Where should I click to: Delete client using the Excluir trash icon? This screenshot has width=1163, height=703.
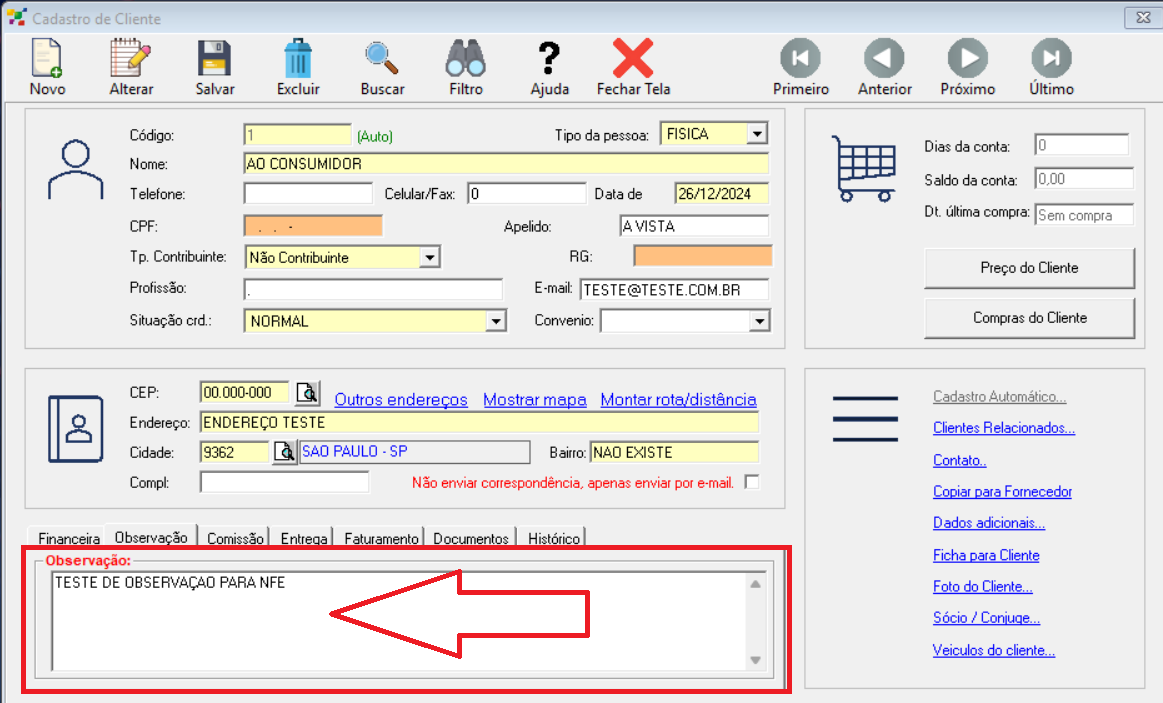(298, 59)
